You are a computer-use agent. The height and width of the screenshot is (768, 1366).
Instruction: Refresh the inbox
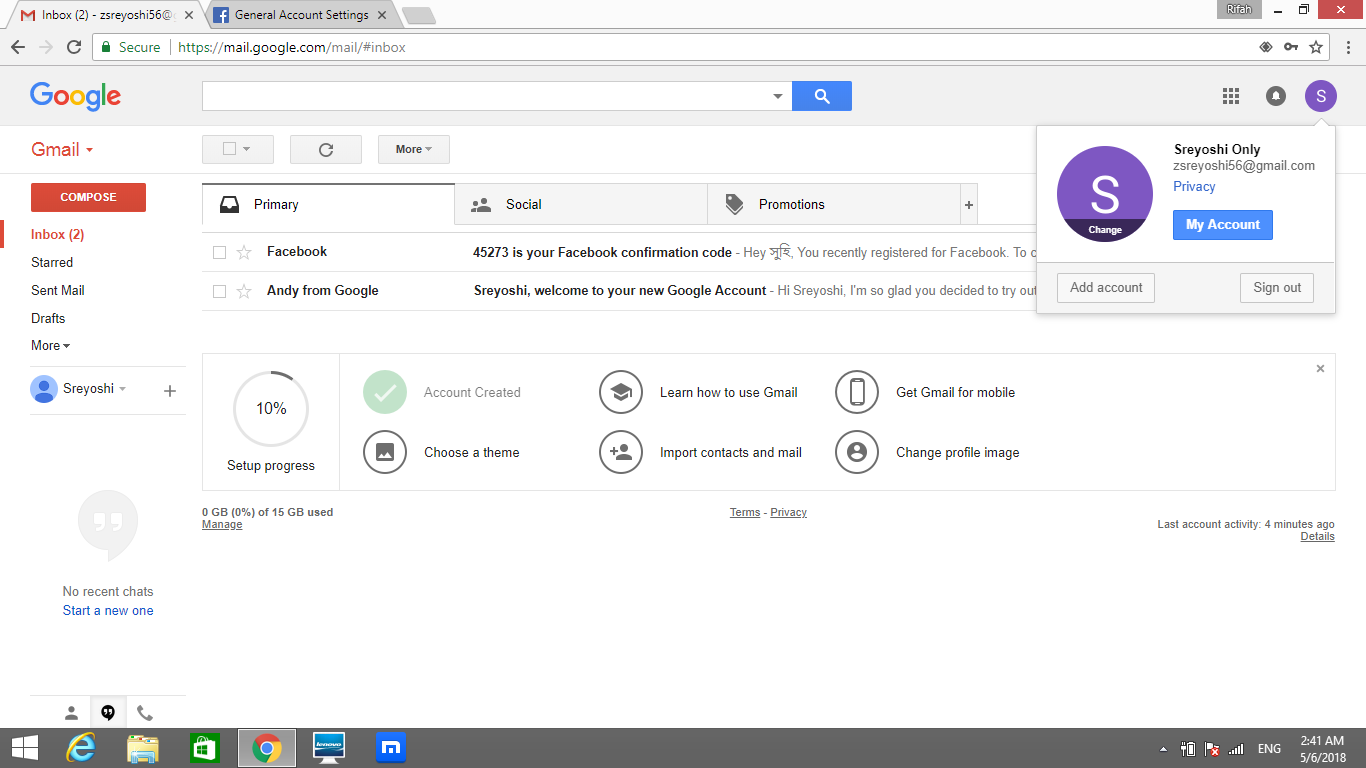[326, 149]
